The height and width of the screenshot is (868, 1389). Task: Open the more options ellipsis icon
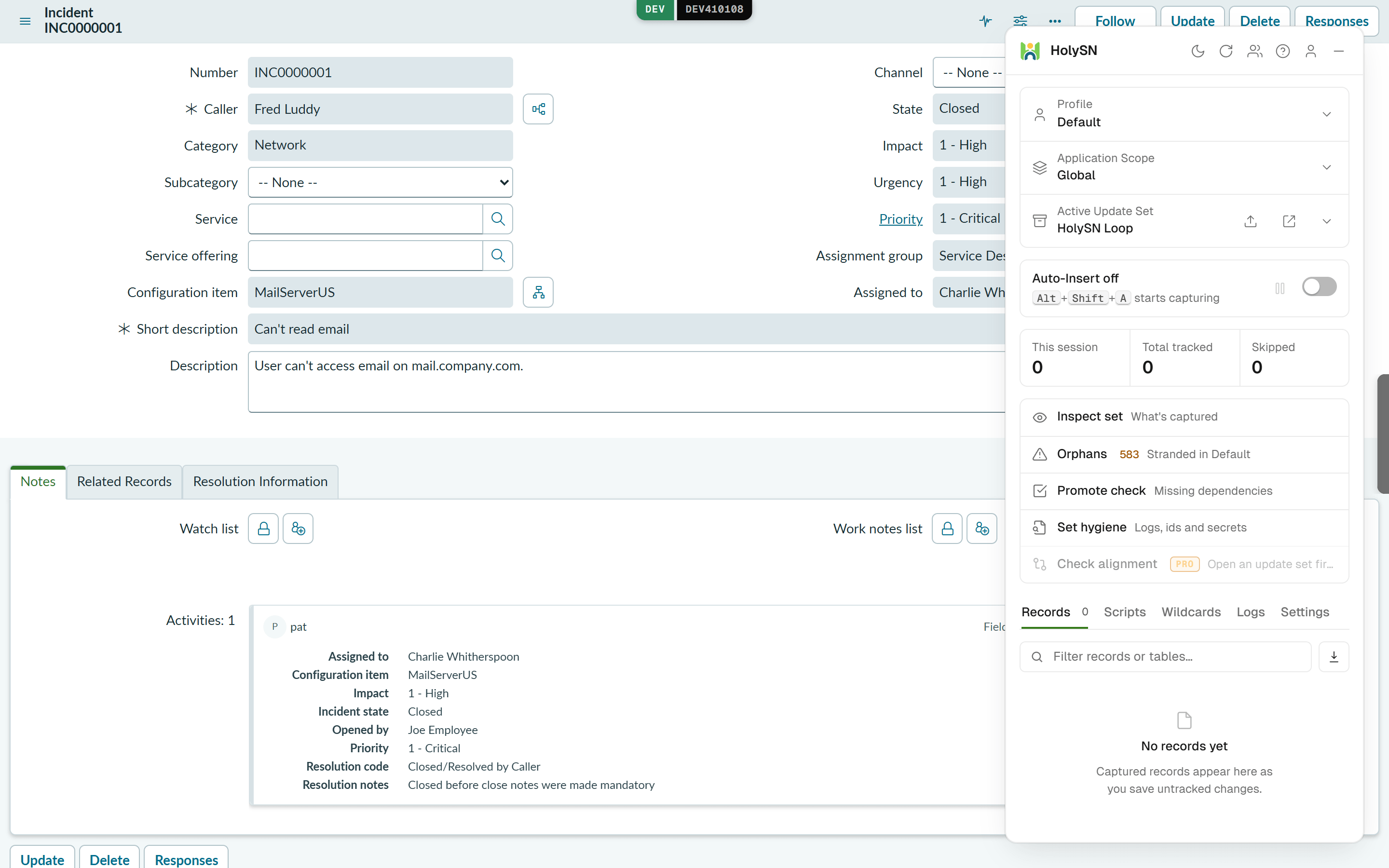1054,21
